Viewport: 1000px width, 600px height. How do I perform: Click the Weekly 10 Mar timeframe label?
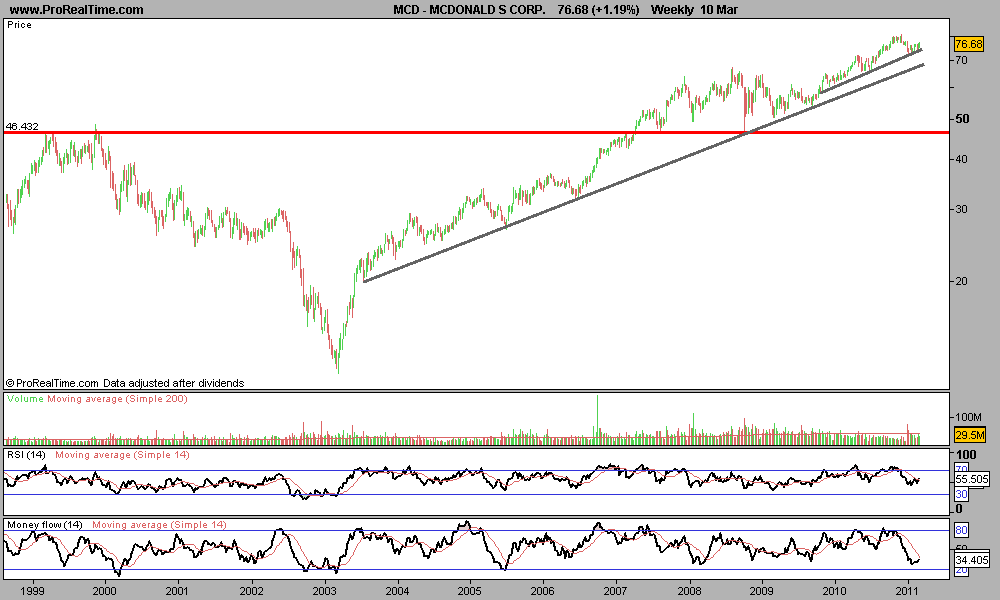tap(694, 10)
